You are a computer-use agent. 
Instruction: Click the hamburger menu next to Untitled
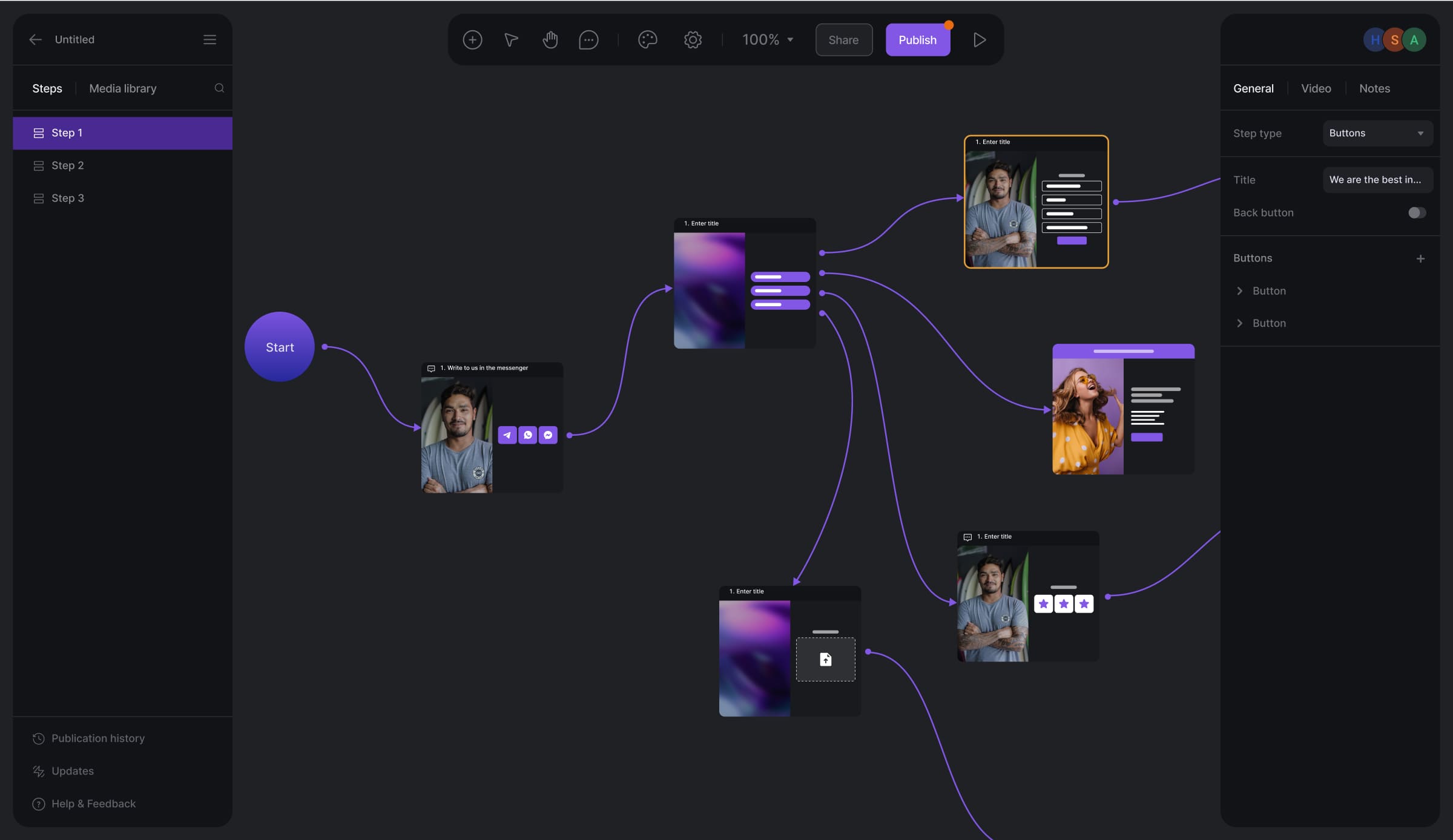tap(209, 40)
